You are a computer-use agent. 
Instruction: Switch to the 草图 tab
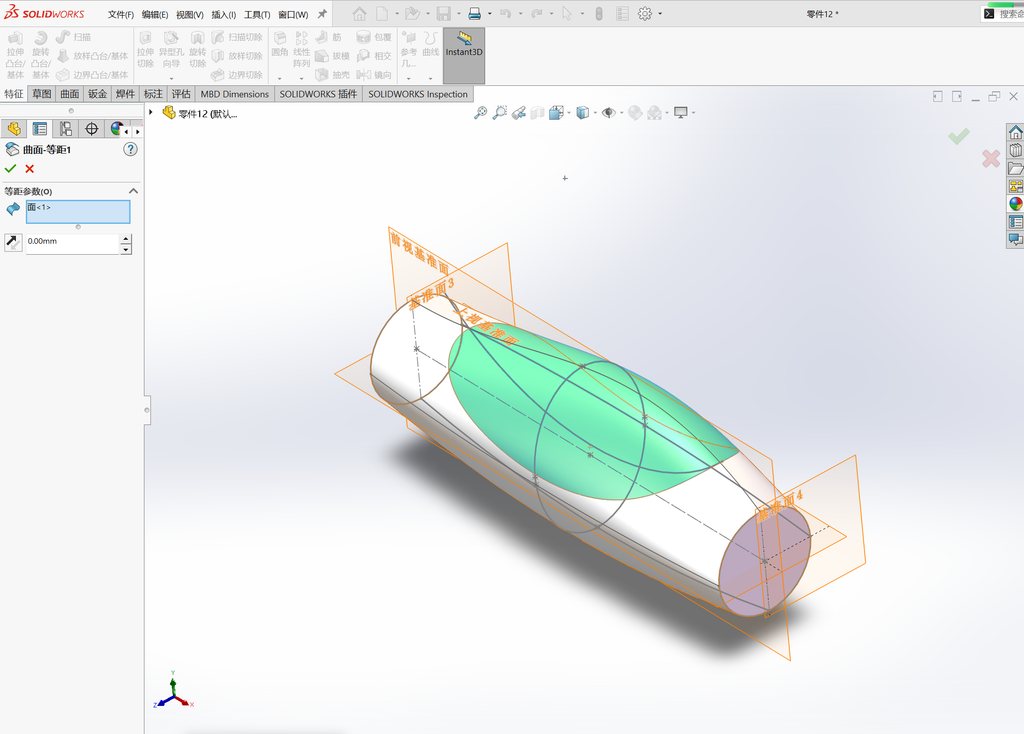point(41,94)
